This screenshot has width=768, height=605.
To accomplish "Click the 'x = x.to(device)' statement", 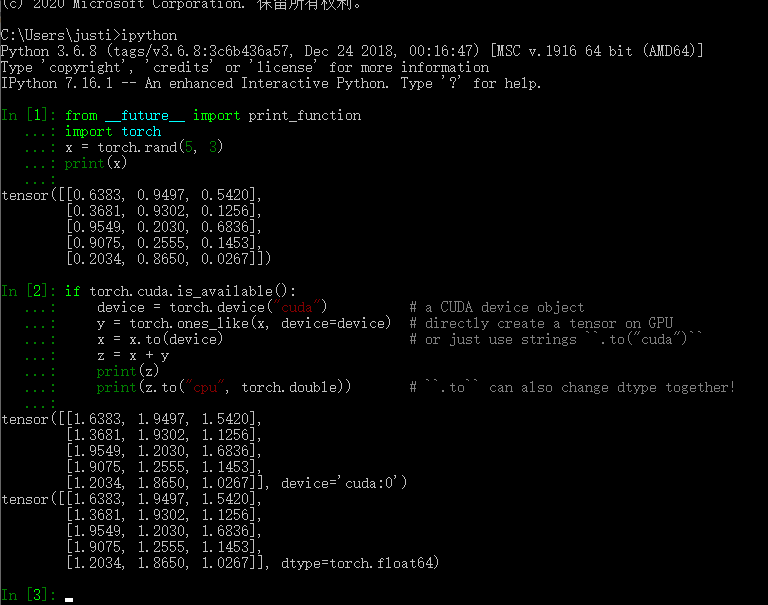I will point(160,339).
